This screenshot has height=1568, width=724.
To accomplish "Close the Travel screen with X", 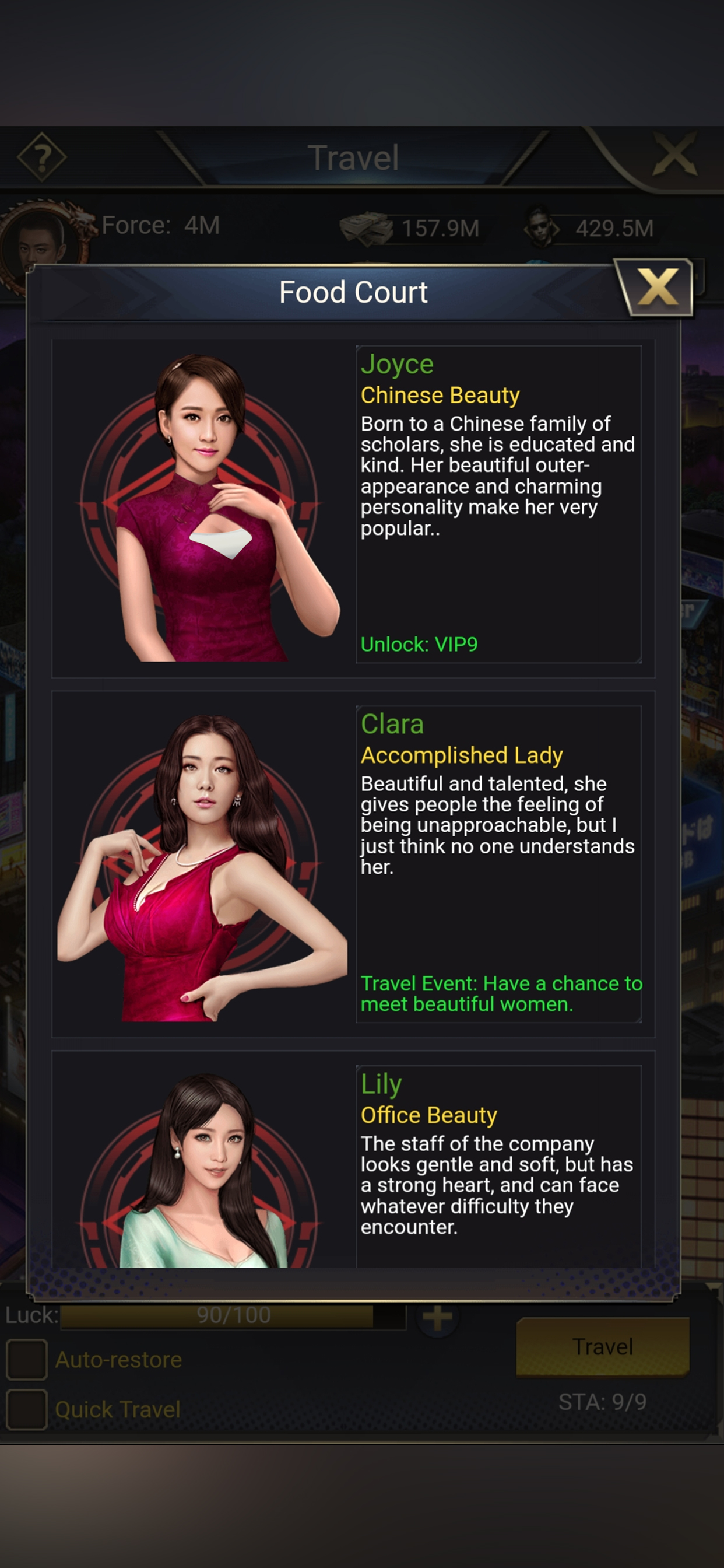I will 674,156.
